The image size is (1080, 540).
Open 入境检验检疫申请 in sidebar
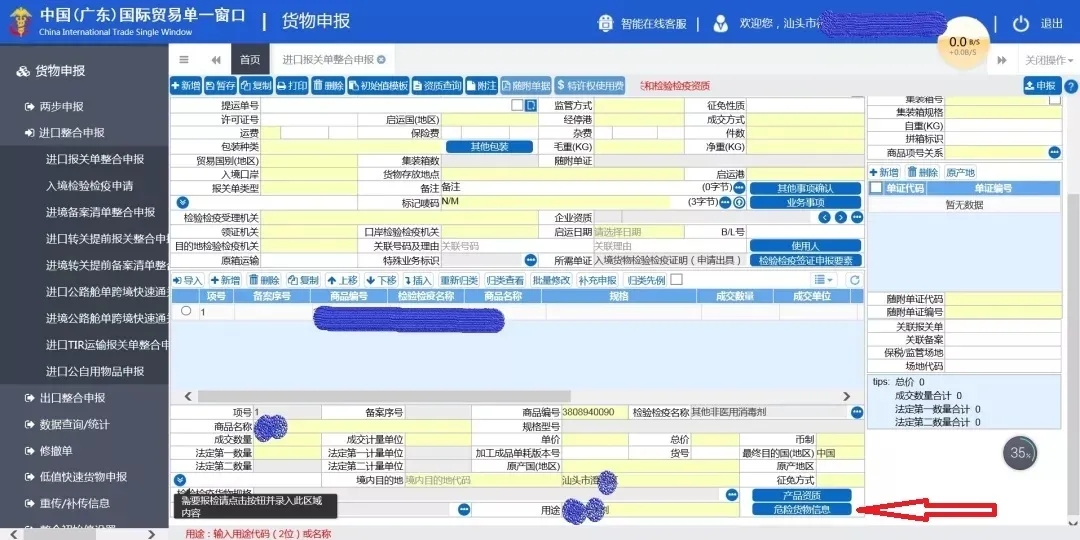[89, 185]
